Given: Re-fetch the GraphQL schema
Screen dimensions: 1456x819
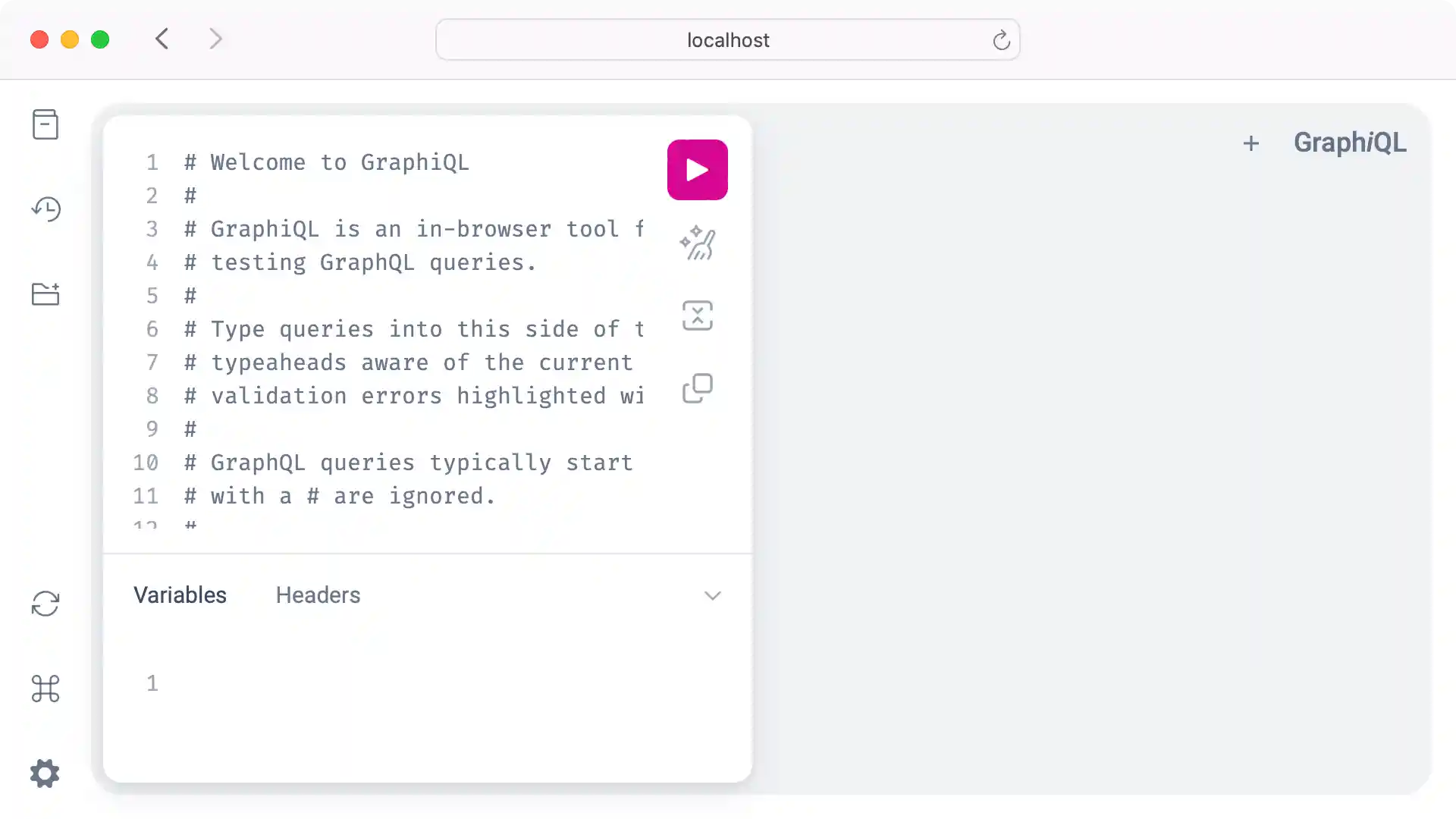Looking at the screenshot, I should [45, 603].
